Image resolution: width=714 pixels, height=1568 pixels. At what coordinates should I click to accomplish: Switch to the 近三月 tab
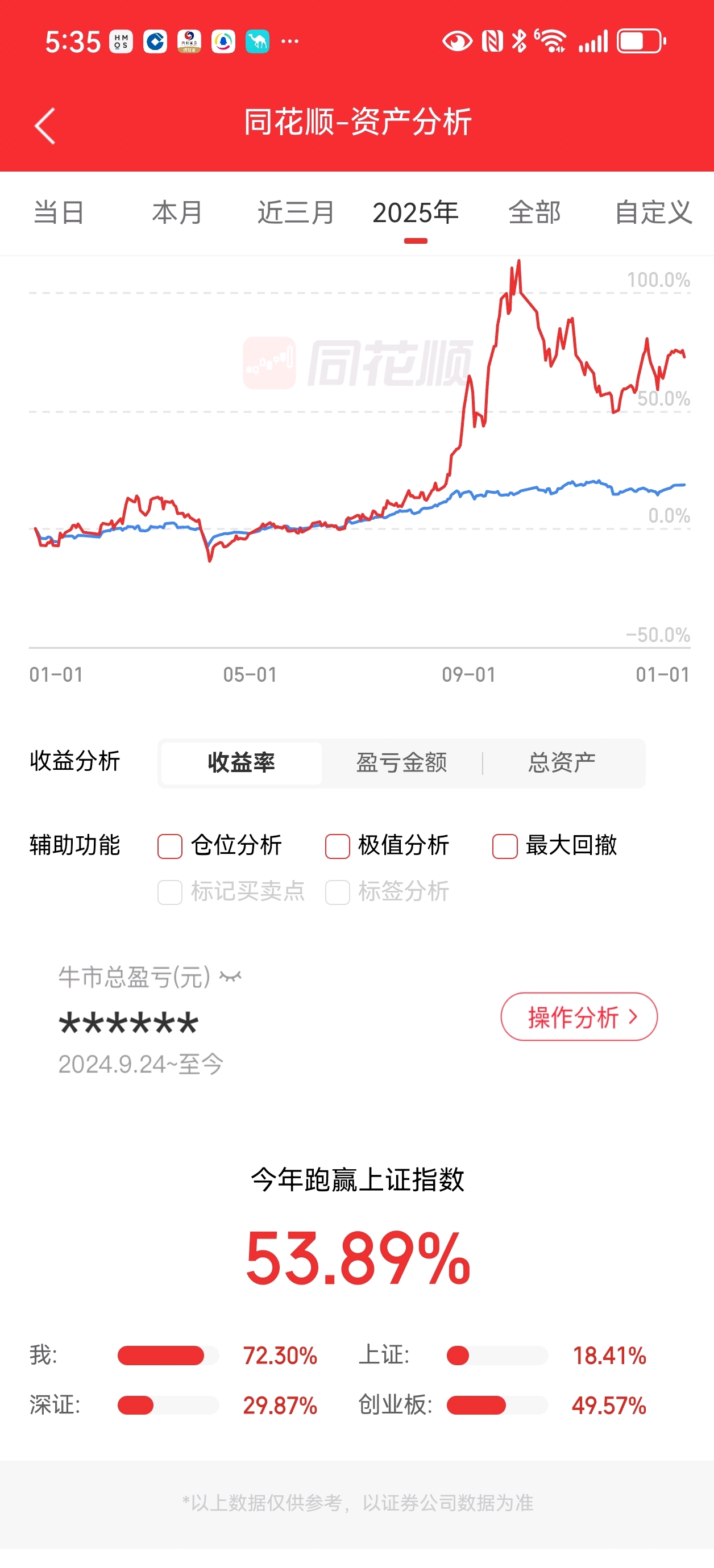point(296,213)
